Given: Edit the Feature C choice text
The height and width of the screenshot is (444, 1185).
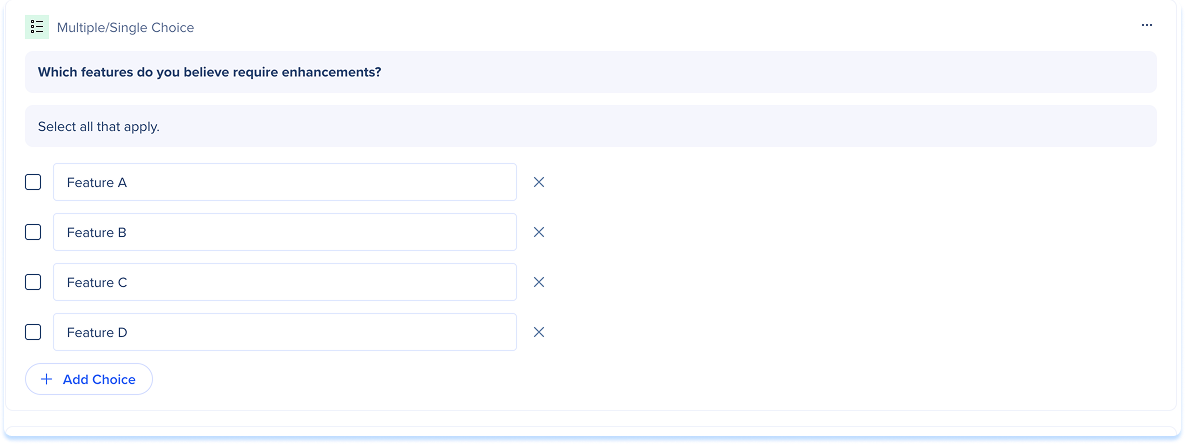Looking at the screenshot, I should point(285,282).
